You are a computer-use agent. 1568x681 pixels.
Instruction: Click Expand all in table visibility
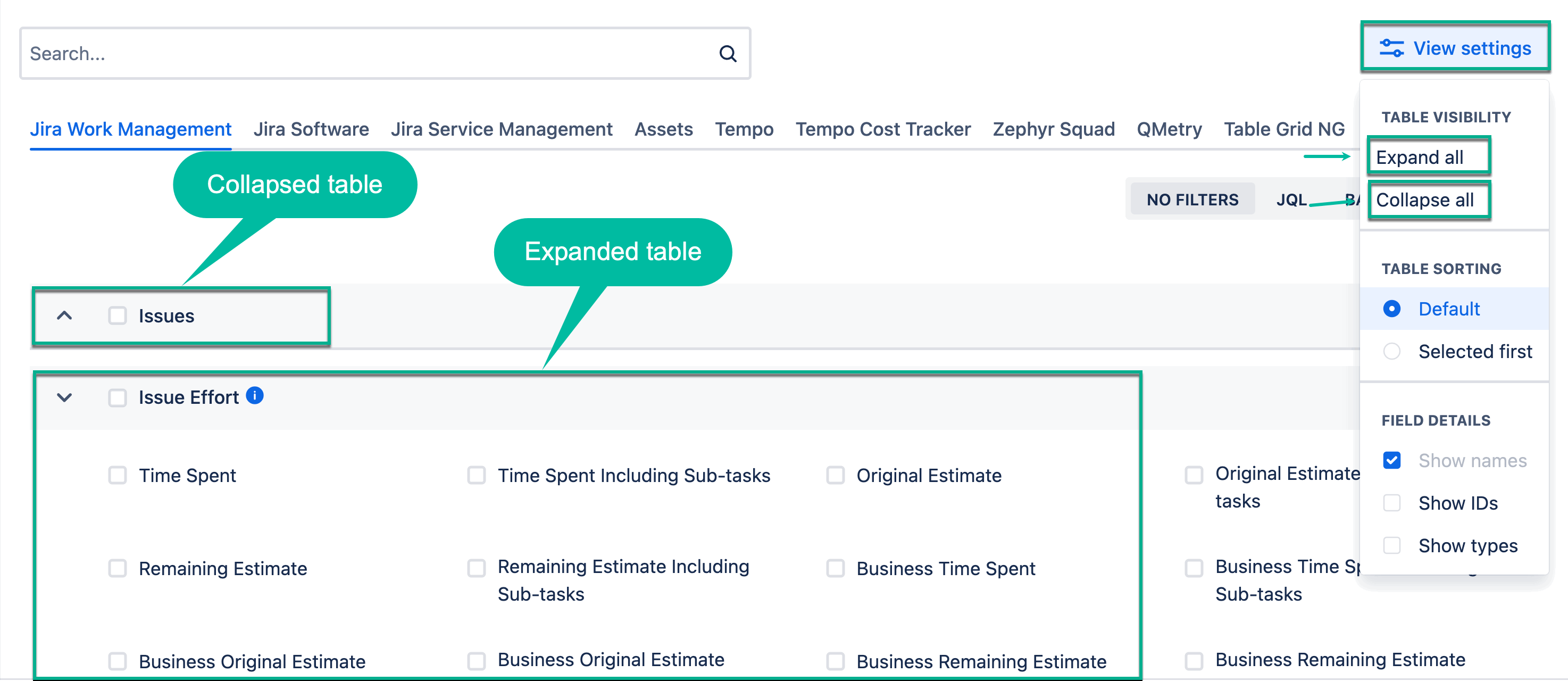tap(1420, 157)
